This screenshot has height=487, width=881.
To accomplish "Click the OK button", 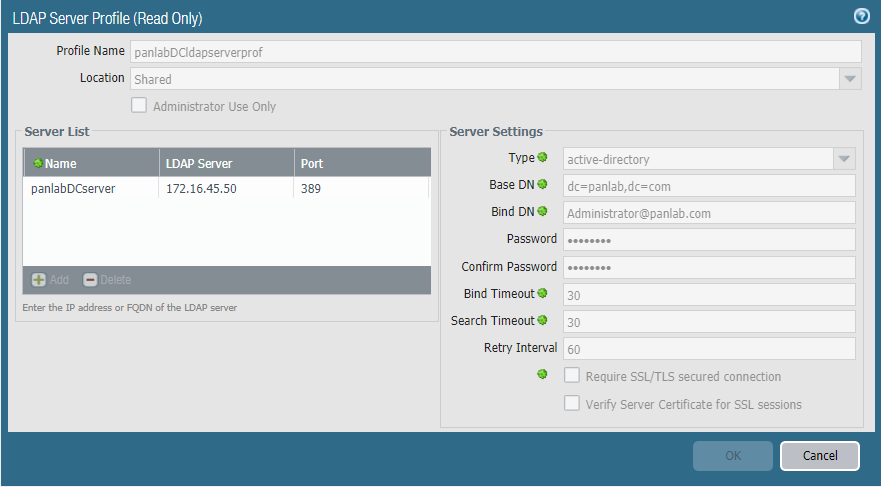I will tap(733, 456).
